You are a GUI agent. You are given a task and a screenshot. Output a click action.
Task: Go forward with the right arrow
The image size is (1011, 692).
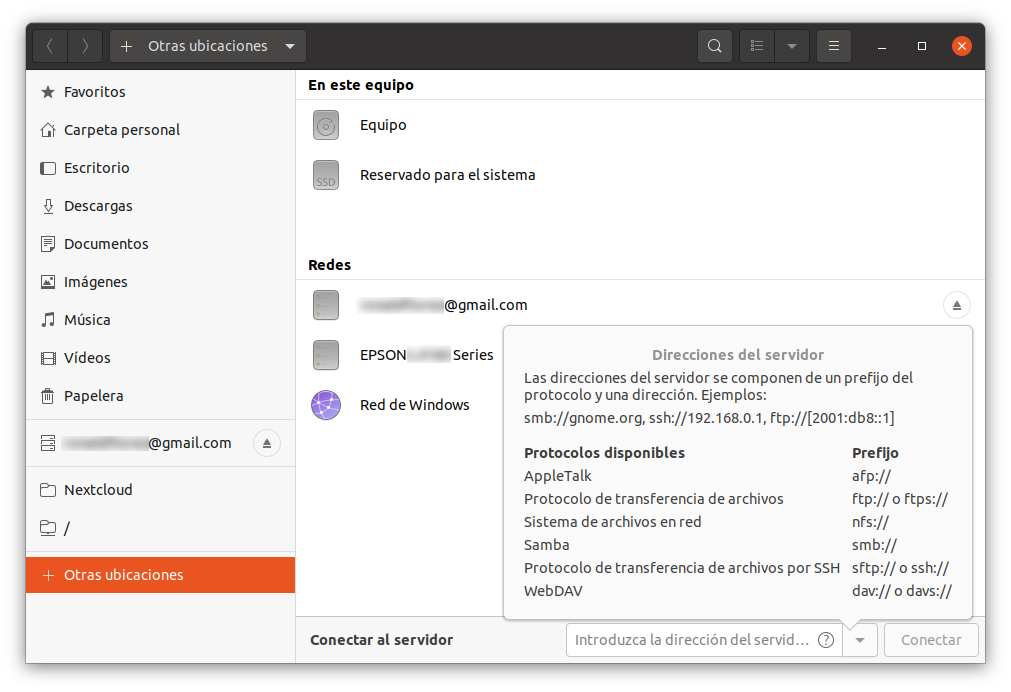pos(86,46)
